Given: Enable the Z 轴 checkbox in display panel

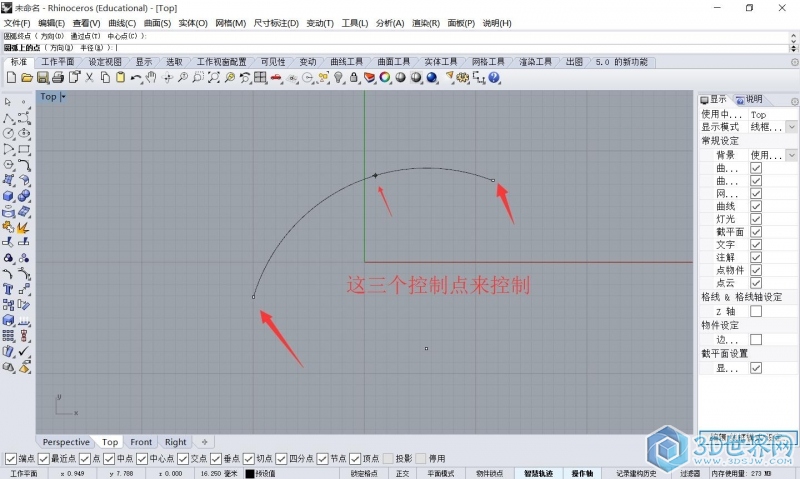Looking at the screenshot, I should coord(756,311).
